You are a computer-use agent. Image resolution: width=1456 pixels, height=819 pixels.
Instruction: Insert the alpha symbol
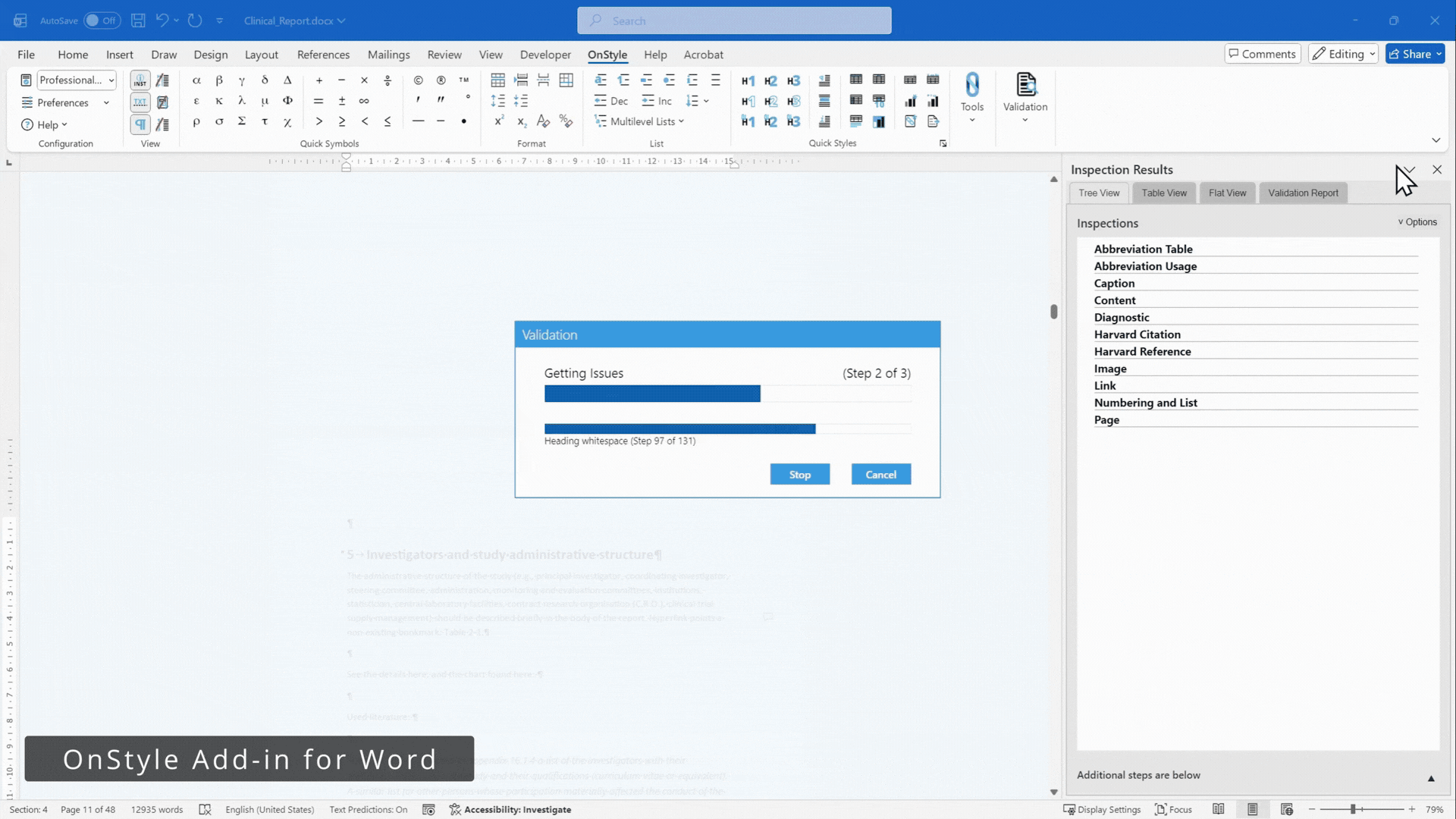196,80
